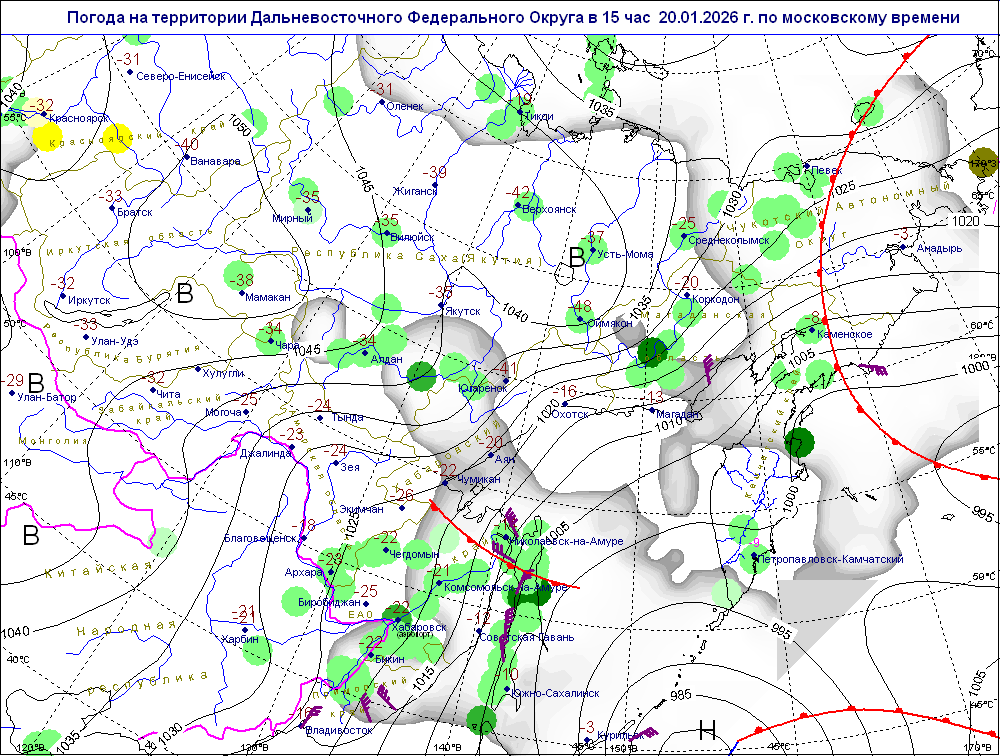Select the Магадан station dot
Image resolution: width=1000 pixels, height=756 pixels.
(x=651, y=411)
